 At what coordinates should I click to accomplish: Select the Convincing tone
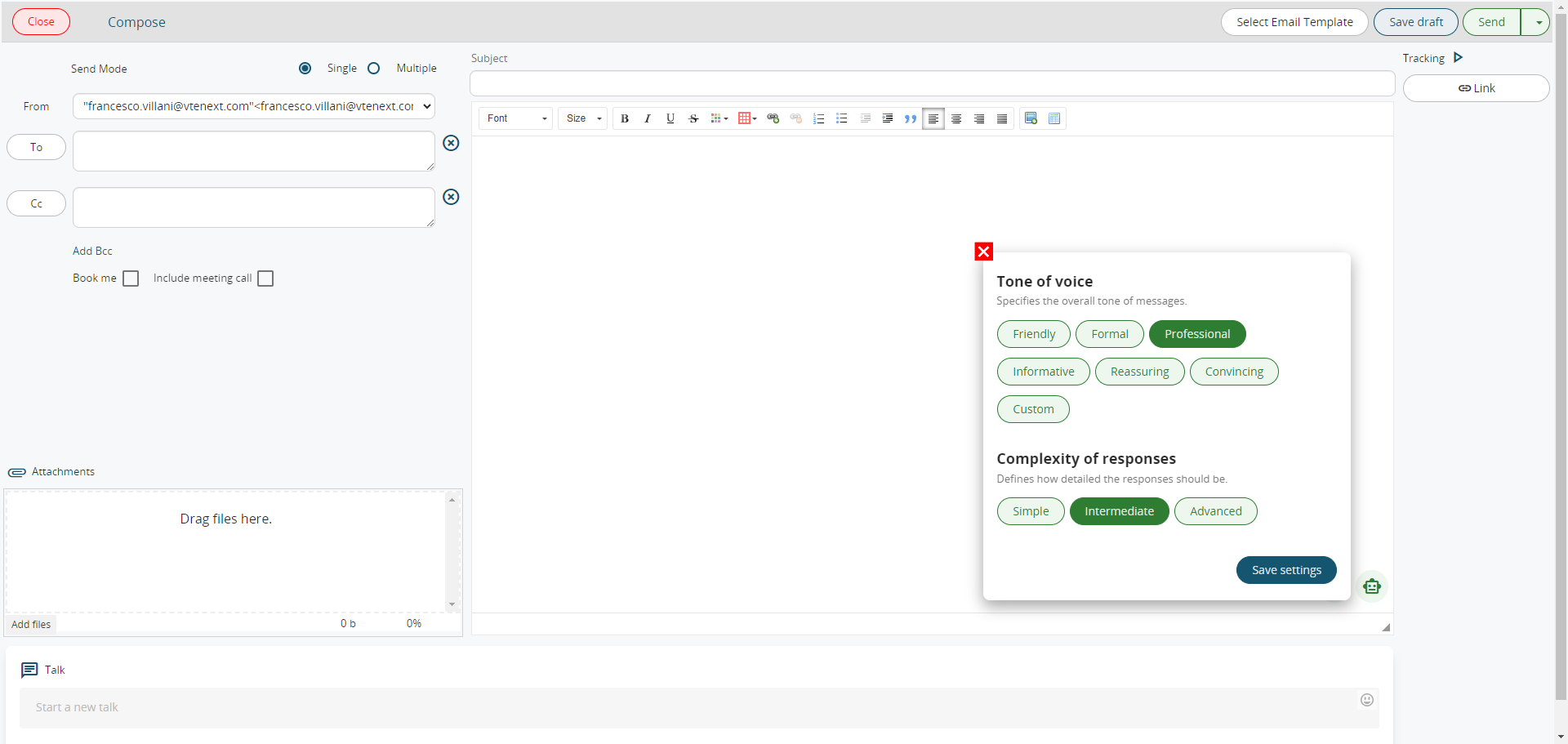pos(1234,372)
